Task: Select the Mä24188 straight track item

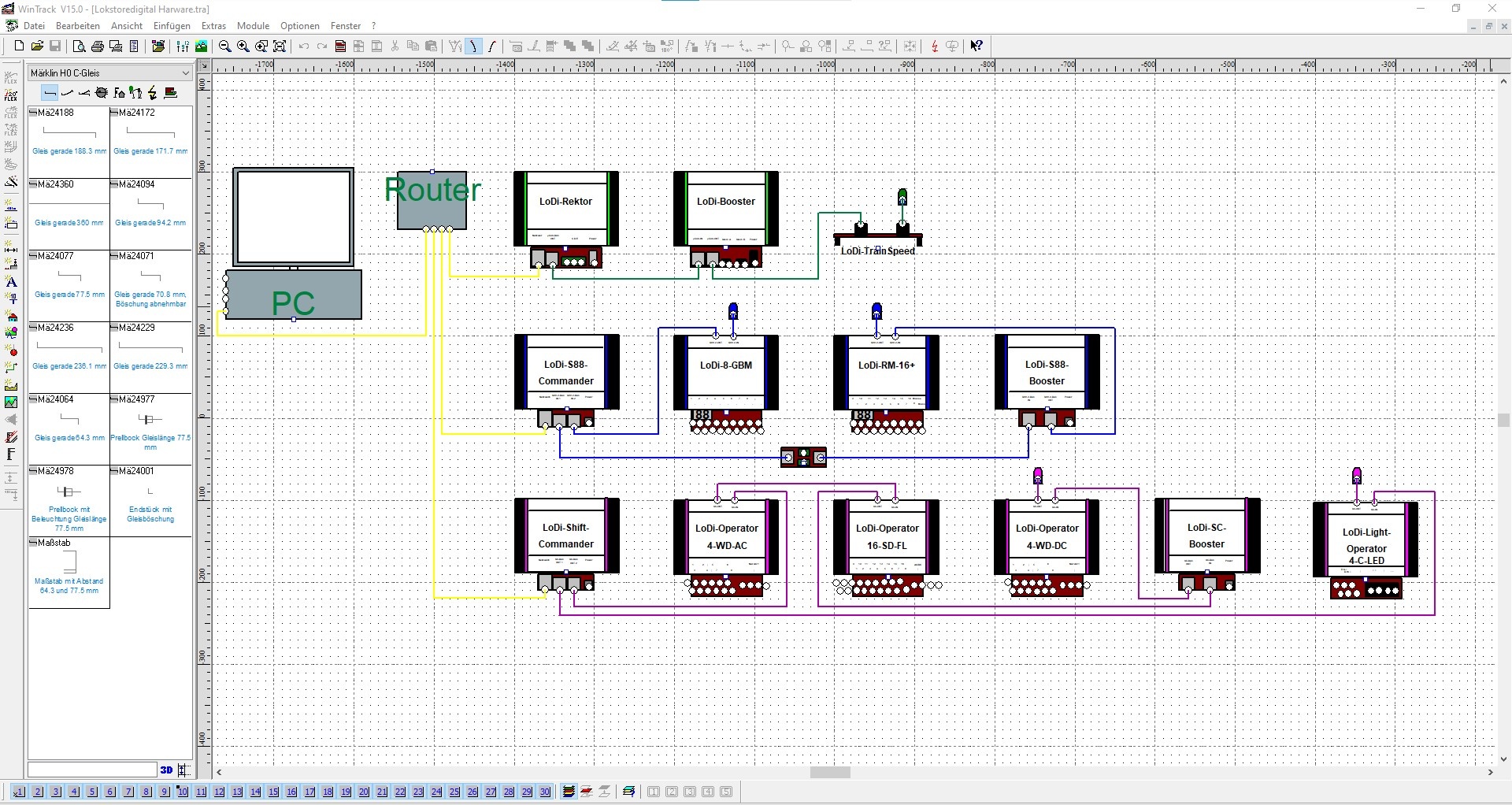Action: tap(69, 134)
